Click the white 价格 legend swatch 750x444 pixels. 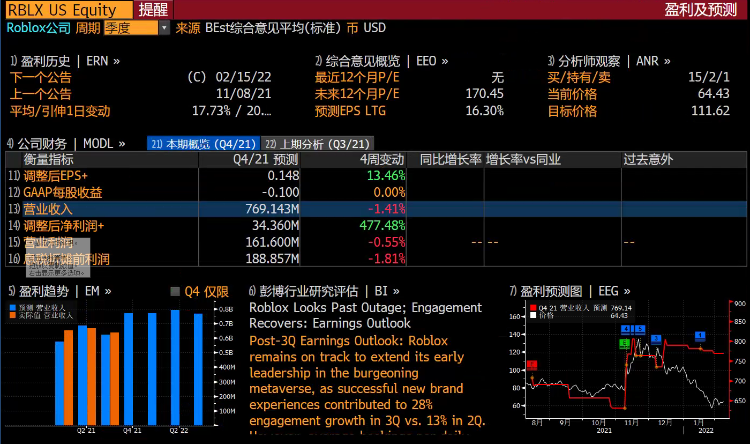pyautogui.click(x=533, y=315)
